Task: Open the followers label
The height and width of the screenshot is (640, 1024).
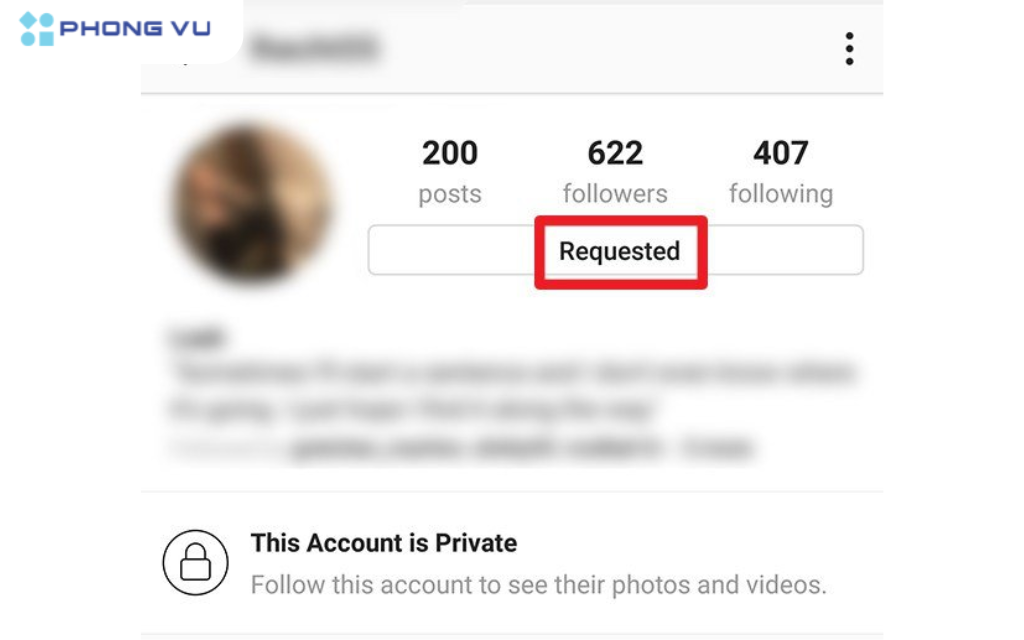Action: pyautogui.click(x=615, y=194)
